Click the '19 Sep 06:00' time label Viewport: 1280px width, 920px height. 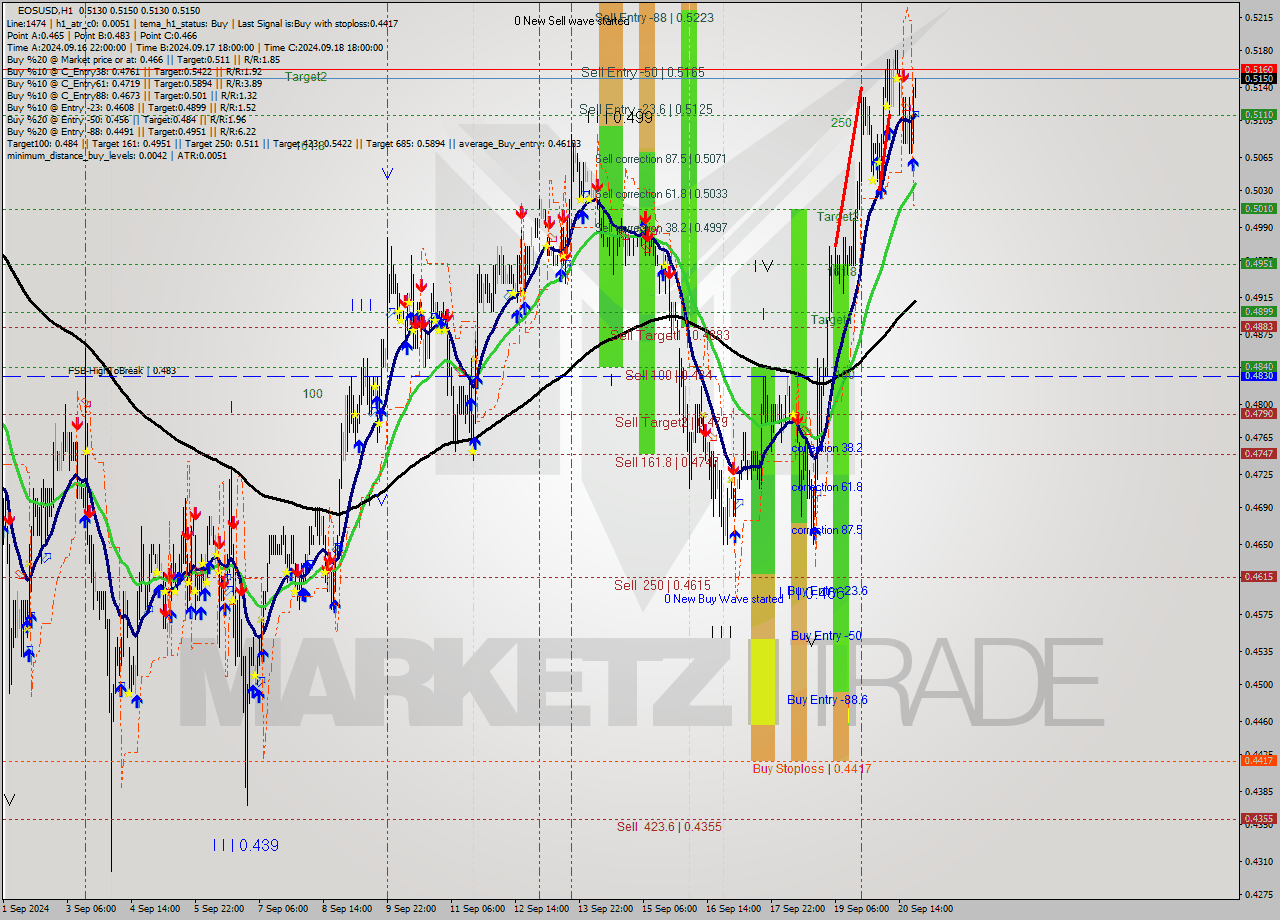pos(862,909)
